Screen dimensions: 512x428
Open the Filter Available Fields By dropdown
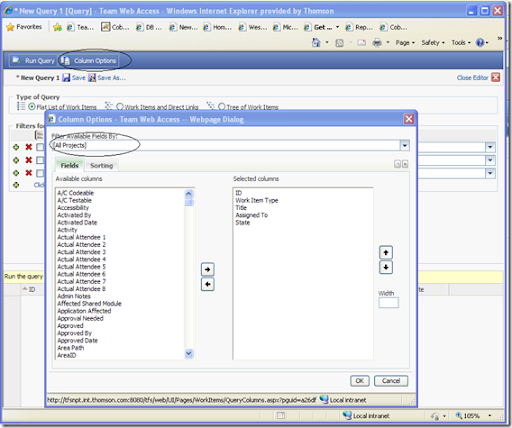(x=404, y=145)
